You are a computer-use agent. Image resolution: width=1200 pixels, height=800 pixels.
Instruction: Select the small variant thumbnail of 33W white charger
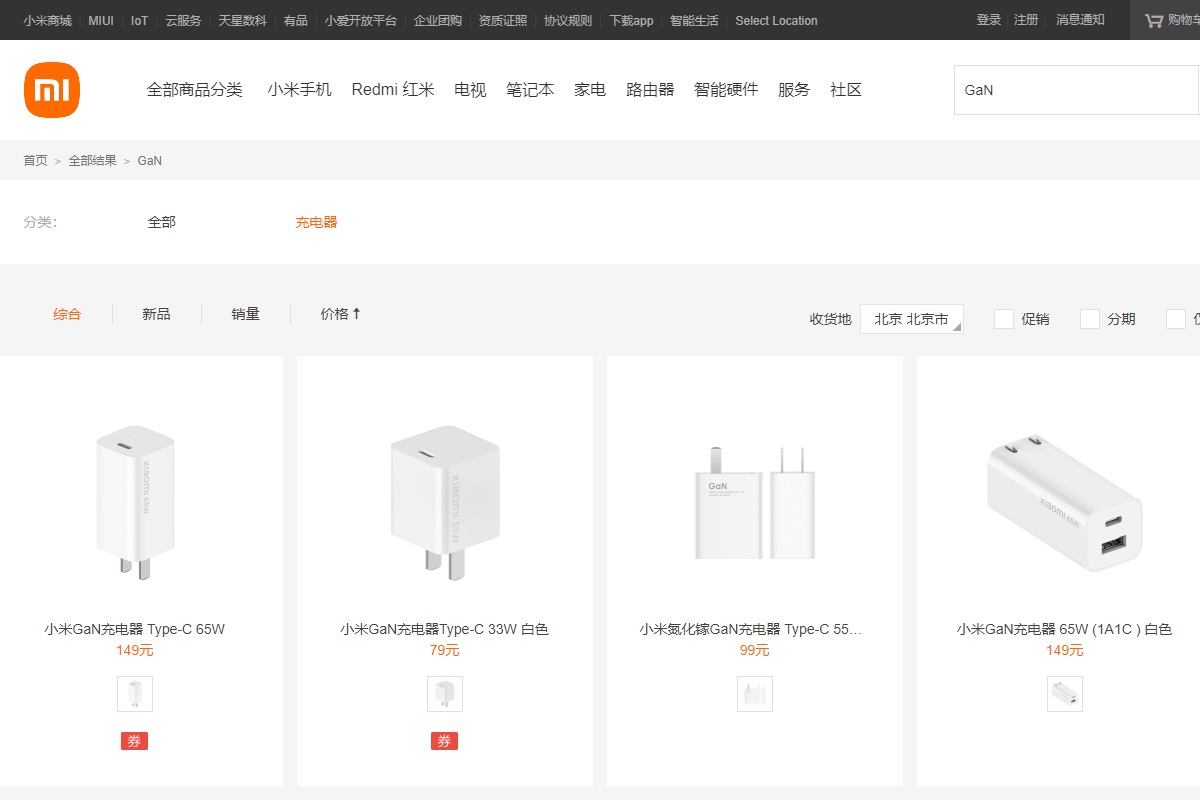tap(445, 694)
